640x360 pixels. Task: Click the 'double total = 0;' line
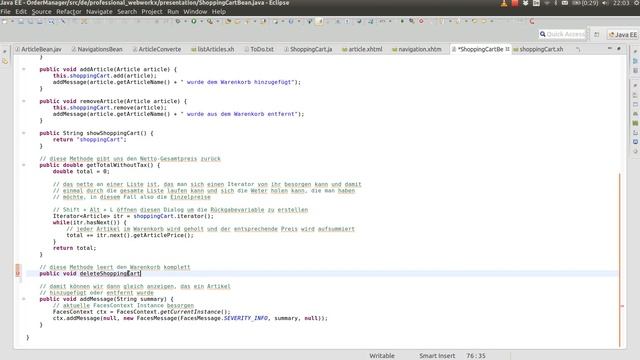pyautogui.click(x=81, y=171)
